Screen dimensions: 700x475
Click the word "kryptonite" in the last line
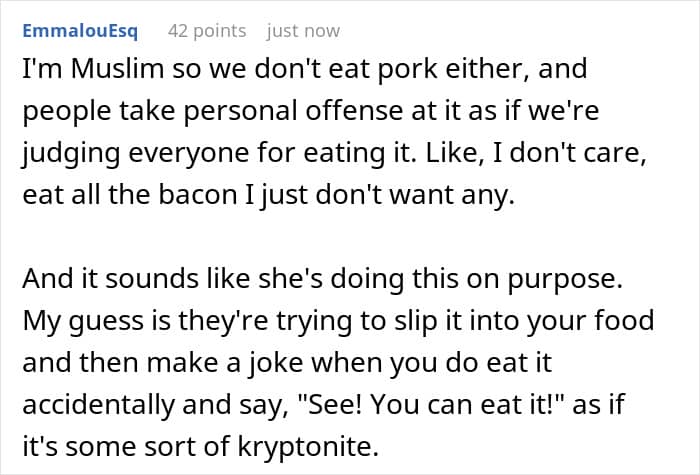point(308,447)
